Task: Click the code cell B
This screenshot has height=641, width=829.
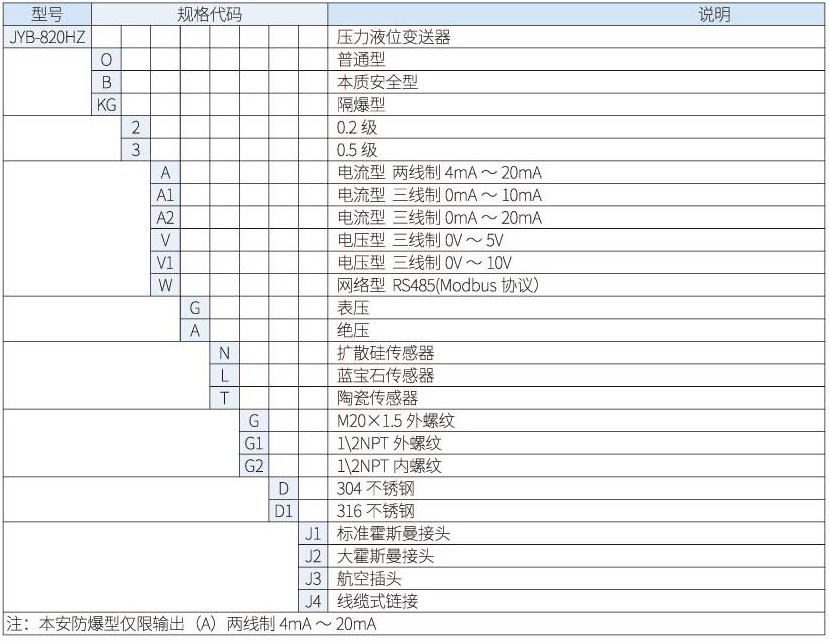Action: (106, 82)
